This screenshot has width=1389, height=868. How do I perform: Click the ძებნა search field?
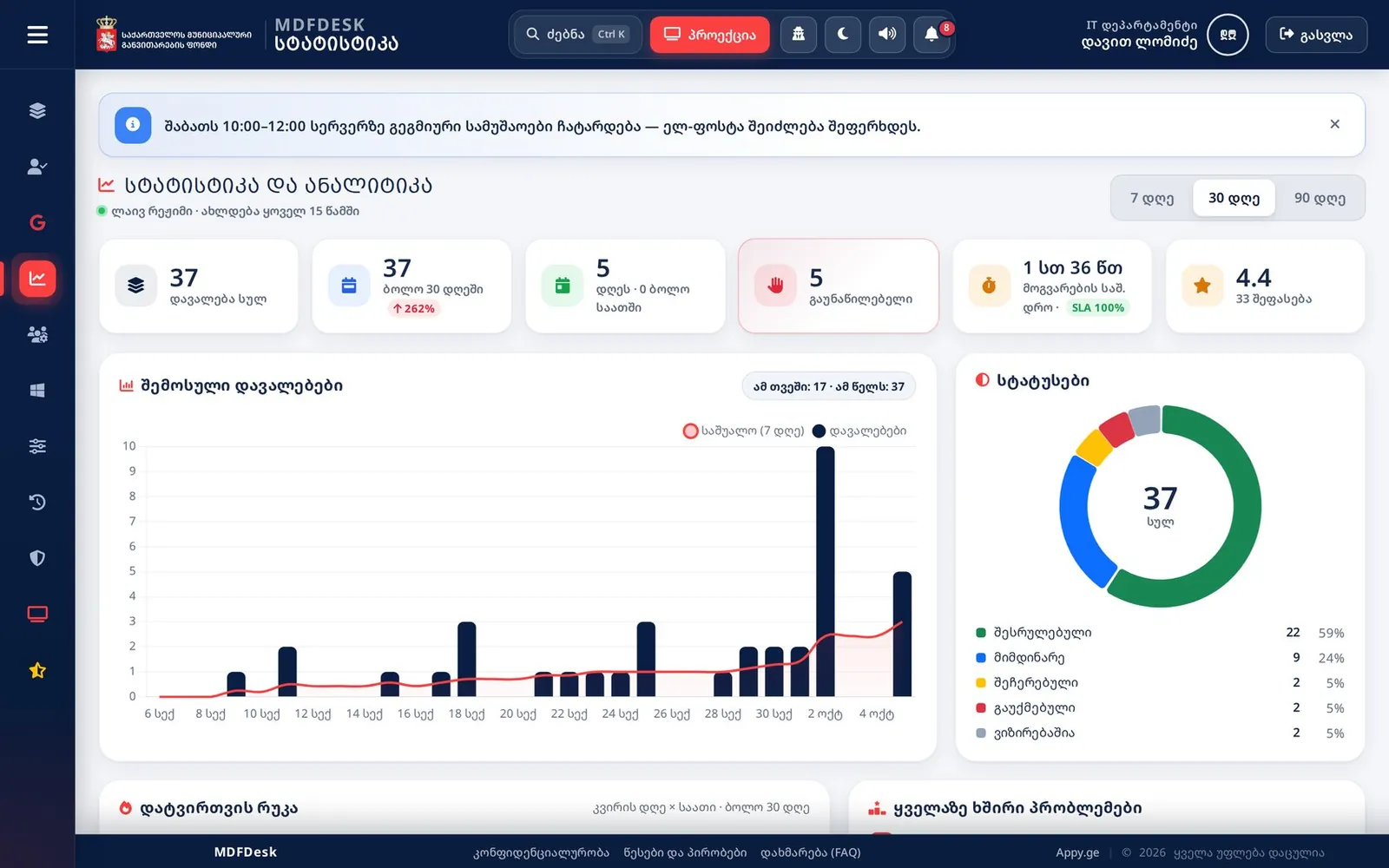pos(577,35)
